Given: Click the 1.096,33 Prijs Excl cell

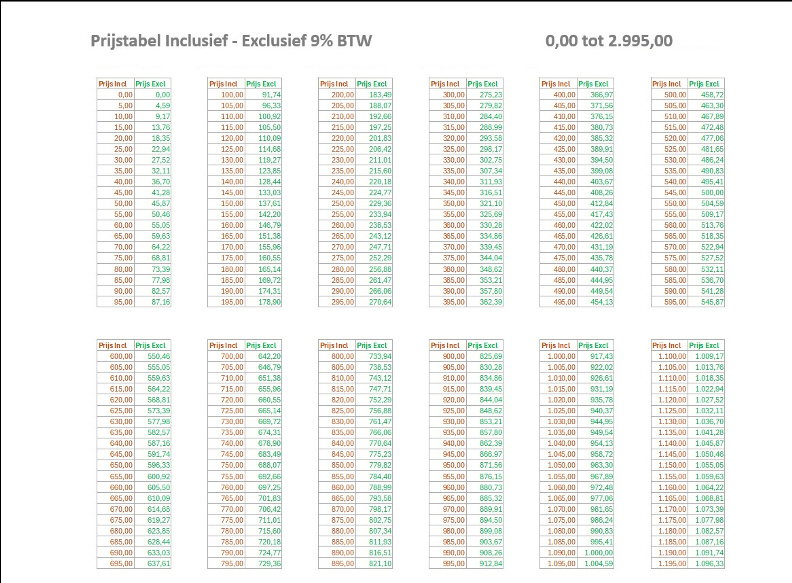Looking at the screenshot, I should click(705, 563).
